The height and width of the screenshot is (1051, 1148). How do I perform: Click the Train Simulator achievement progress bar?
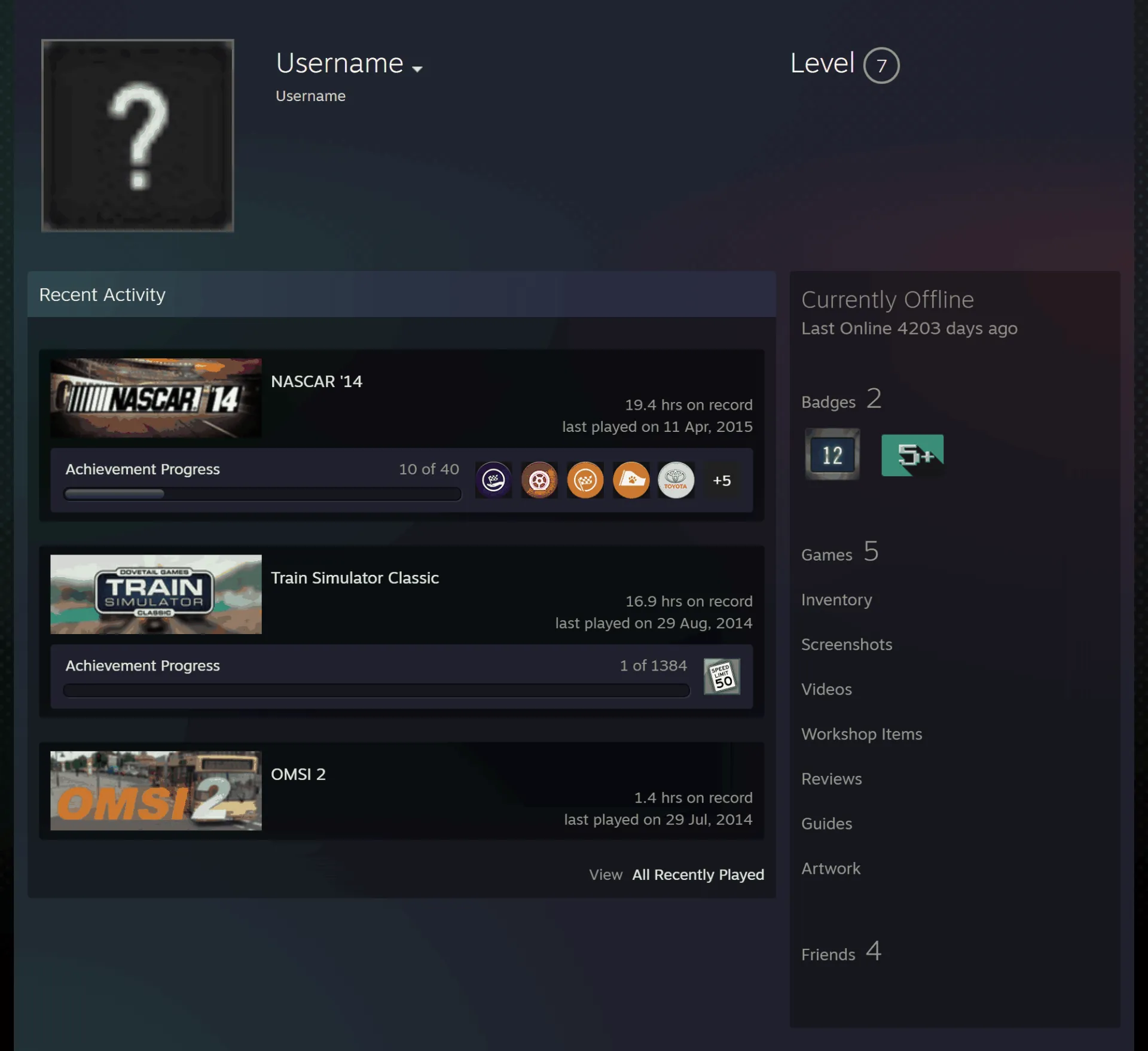pyautogui.click(x=377, y=690)
